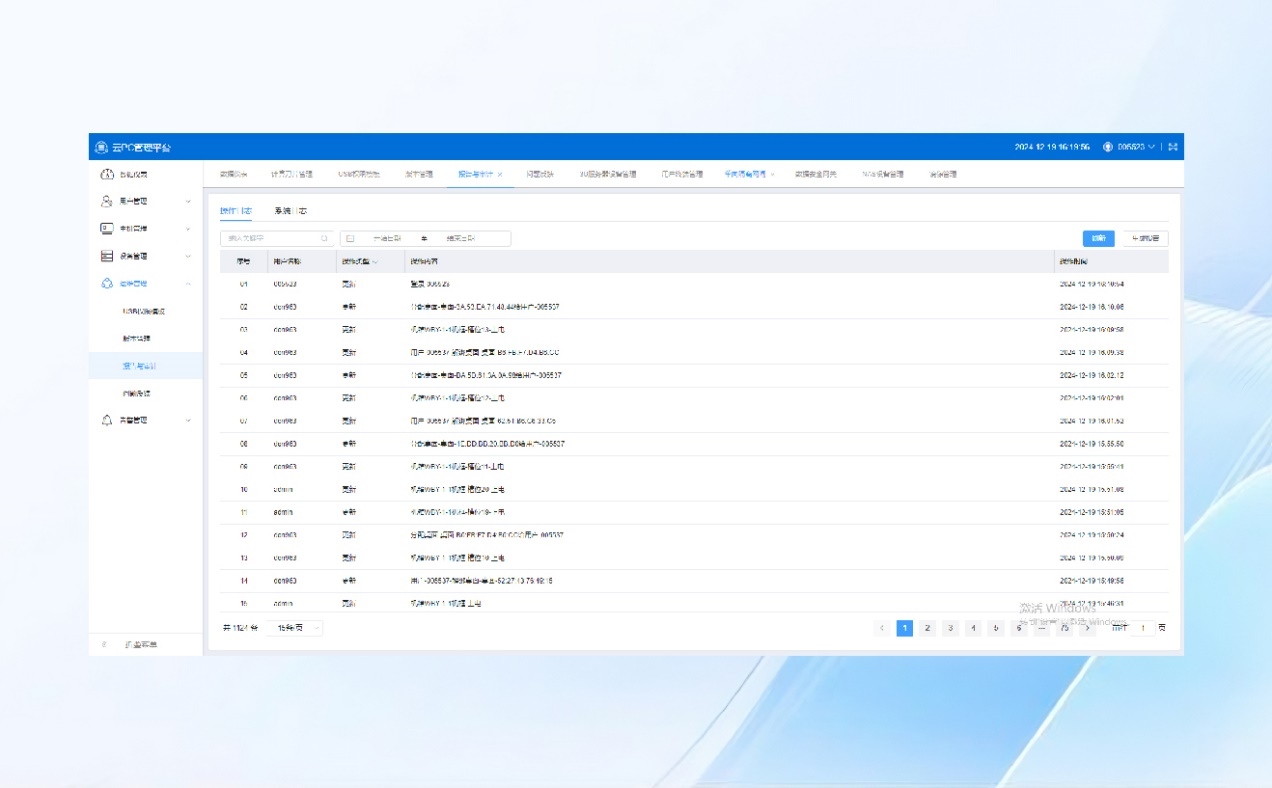Open the blue tab's dropdown chevron

click(774, 174)
